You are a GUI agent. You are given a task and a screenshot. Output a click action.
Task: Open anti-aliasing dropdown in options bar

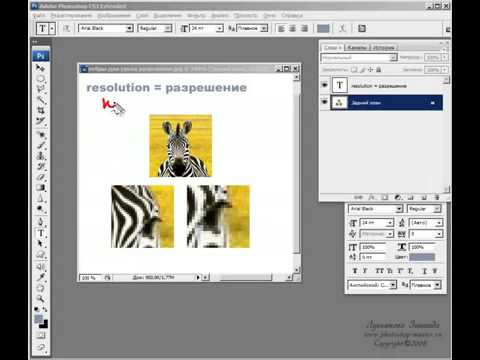tap(264, 28)
